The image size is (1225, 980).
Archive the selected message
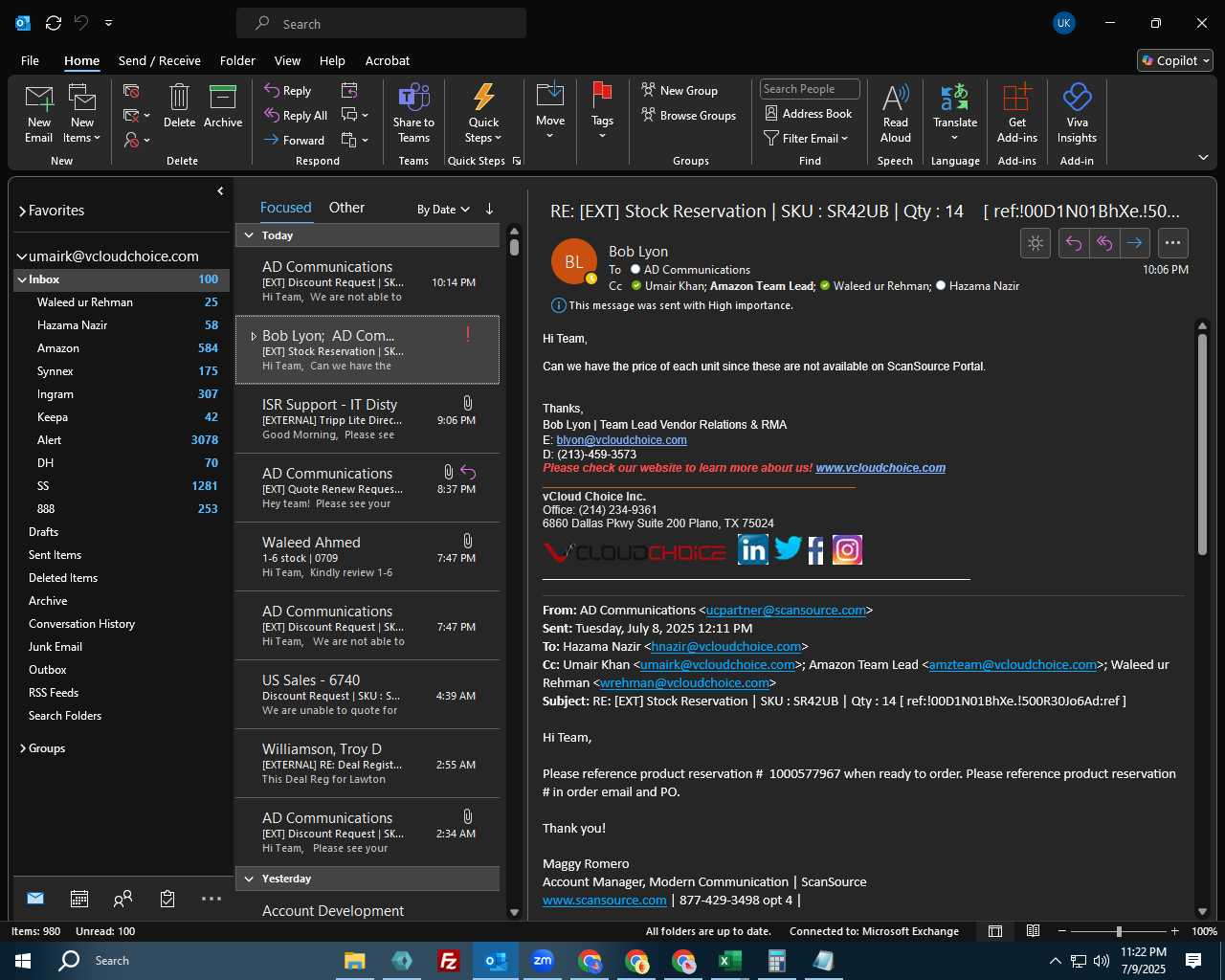tap(223, 105)
